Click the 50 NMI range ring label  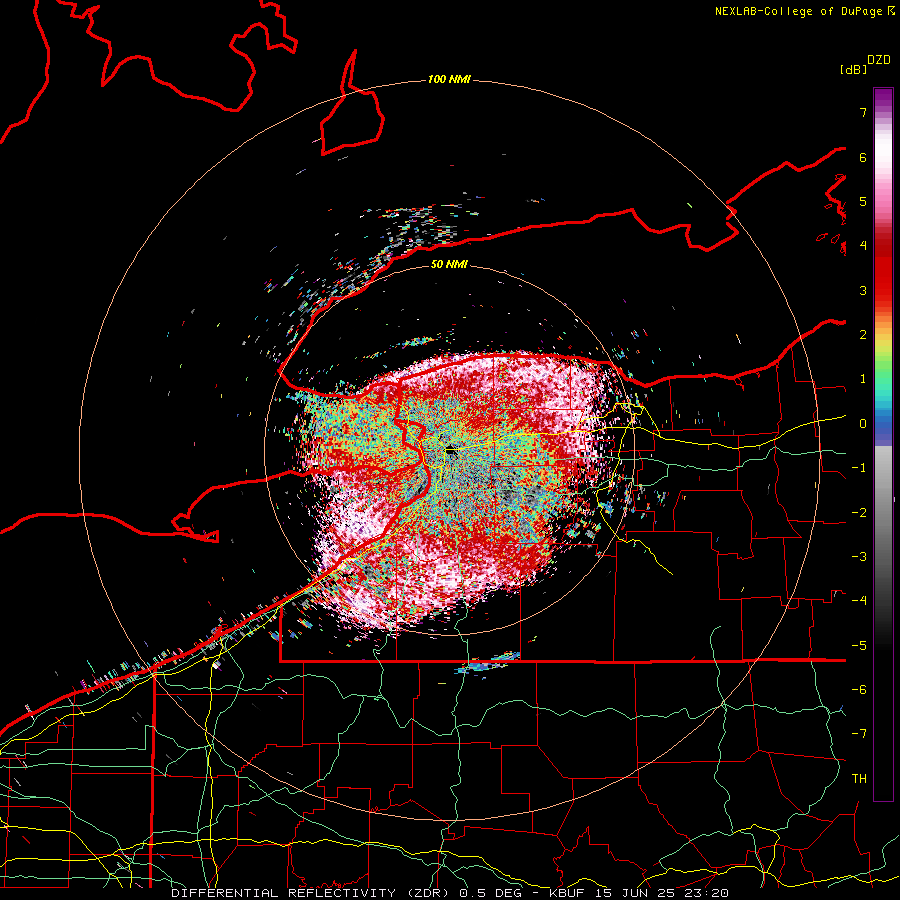[449, 264]
